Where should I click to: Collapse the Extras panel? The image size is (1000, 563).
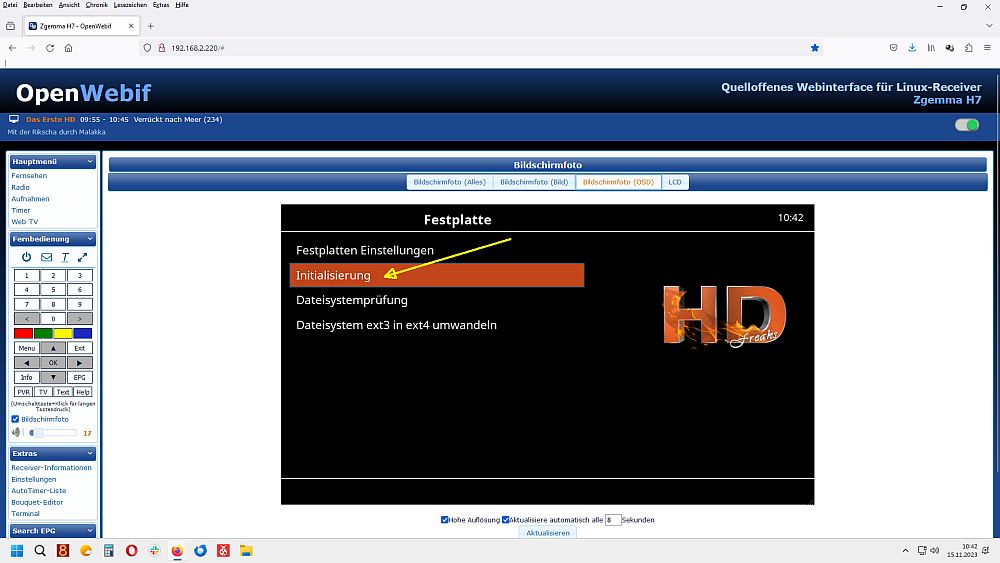click(x=90, y=453)
